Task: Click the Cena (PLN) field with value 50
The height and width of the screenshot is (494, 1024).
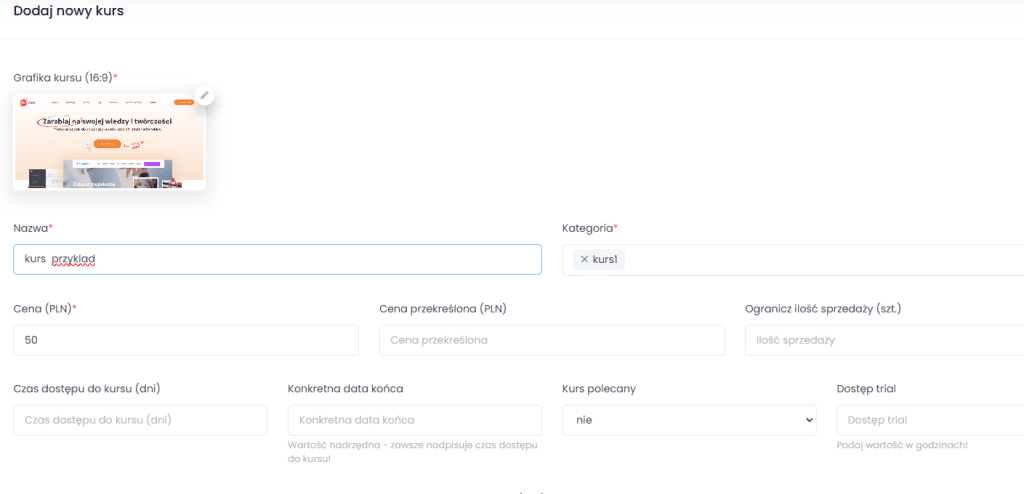Action: pyautogui.click(x=185, y=340)
